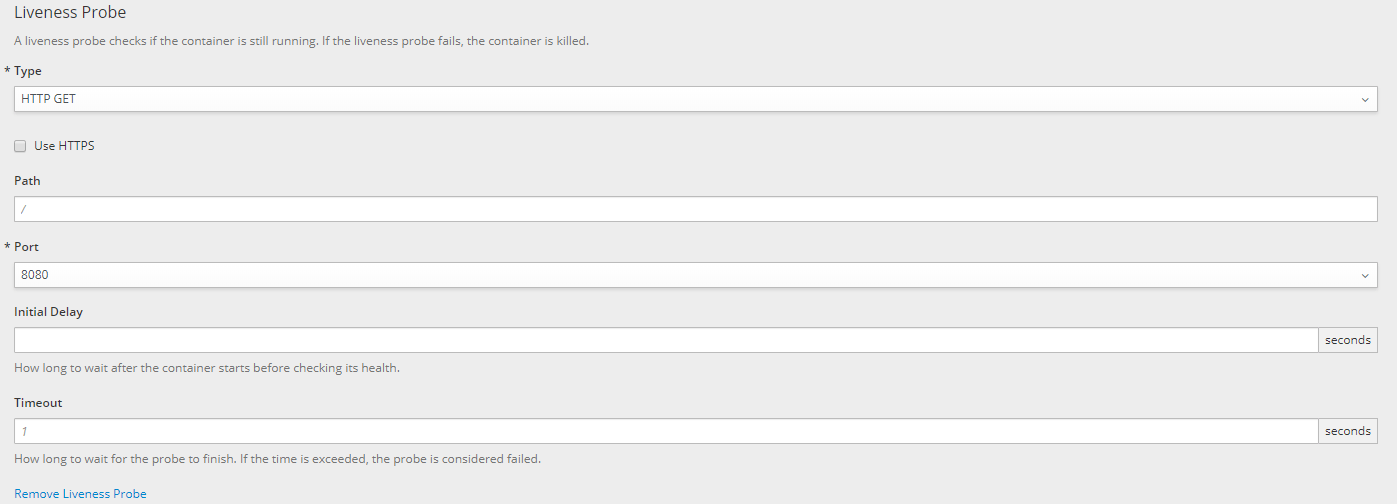Click the Timeout help text about probe failure
The image size is (1397, 504).
pos(277,459)
